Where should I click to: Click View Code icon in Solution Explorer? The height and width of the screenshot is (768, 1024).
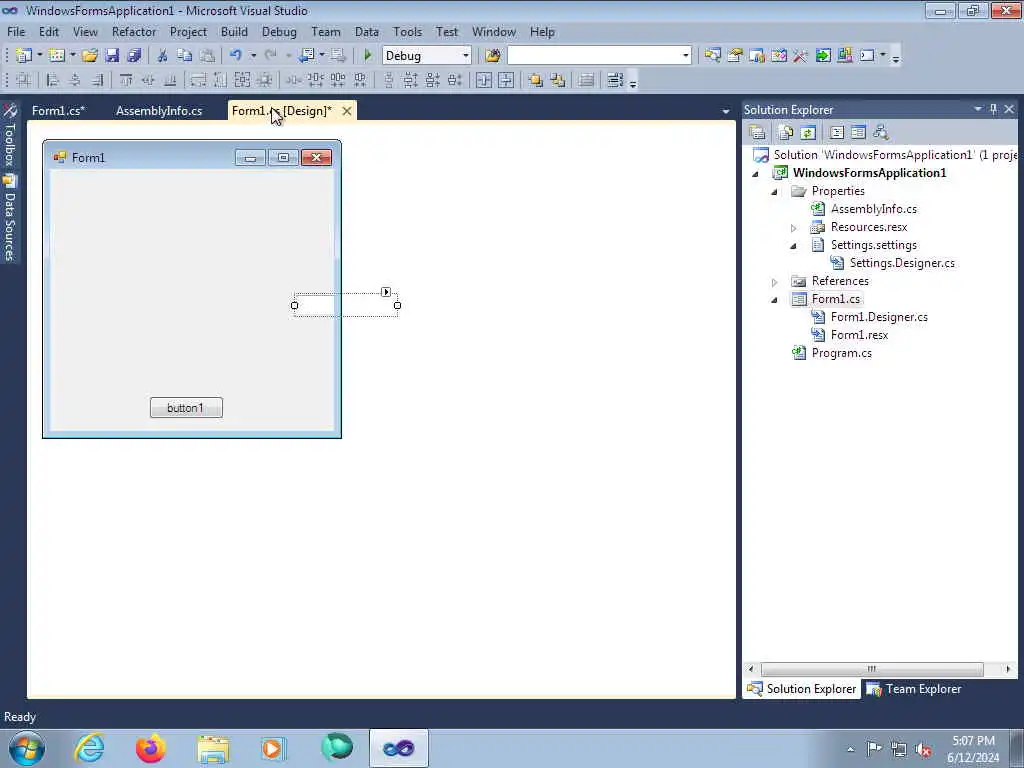(837, 133)
